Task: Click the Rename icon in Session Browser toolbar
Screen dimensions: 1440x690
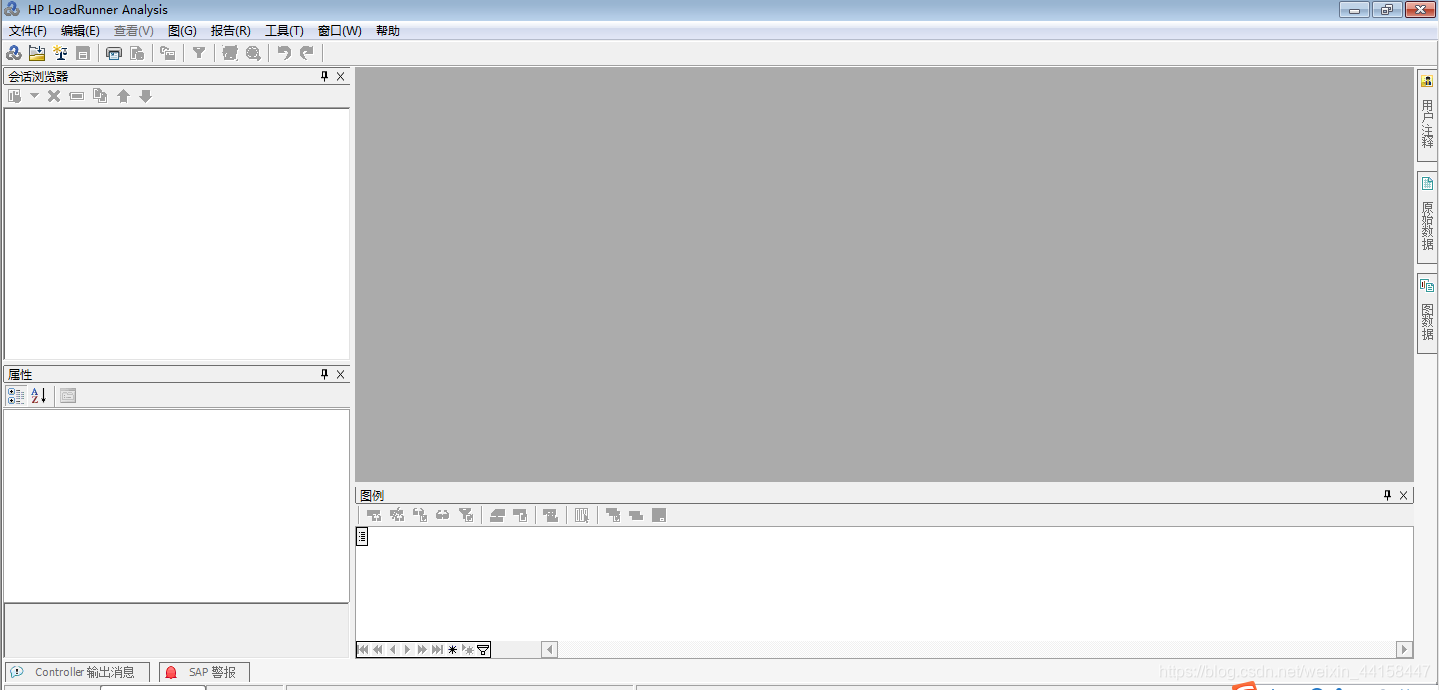Action: [77, 96]
